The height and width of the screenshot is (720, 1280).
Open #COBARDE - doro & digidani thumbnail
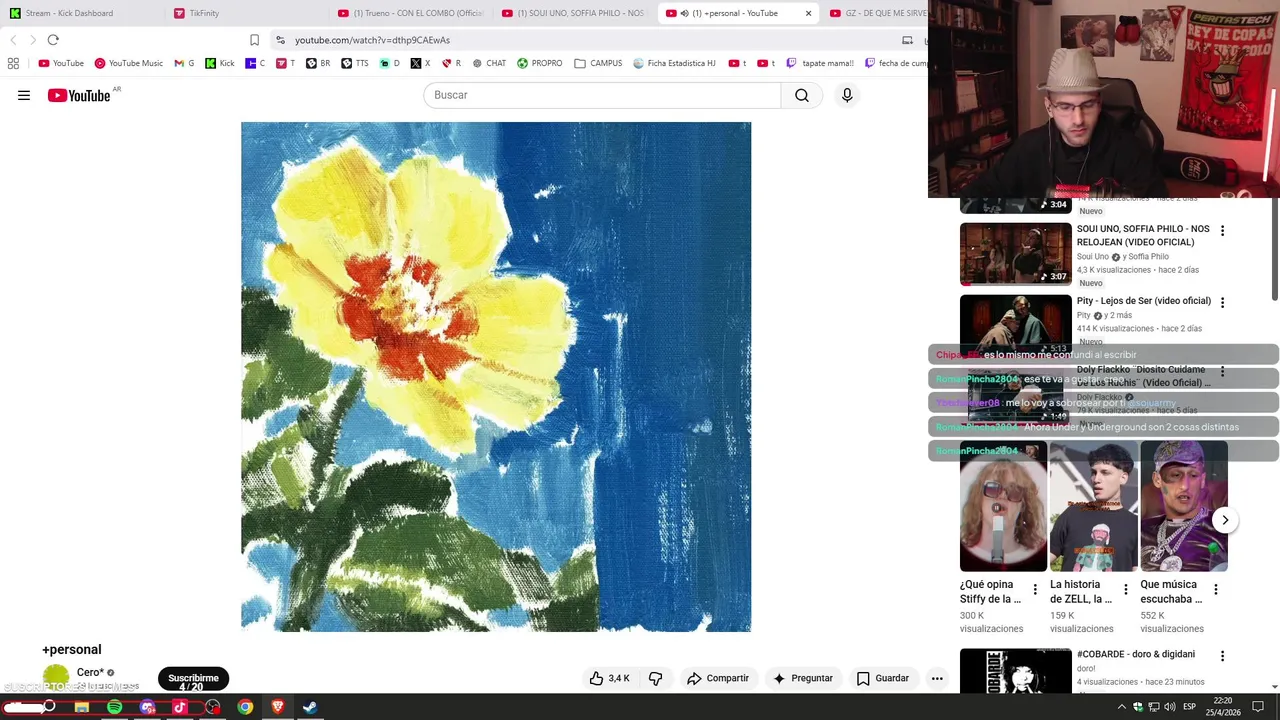[1015, 671]
